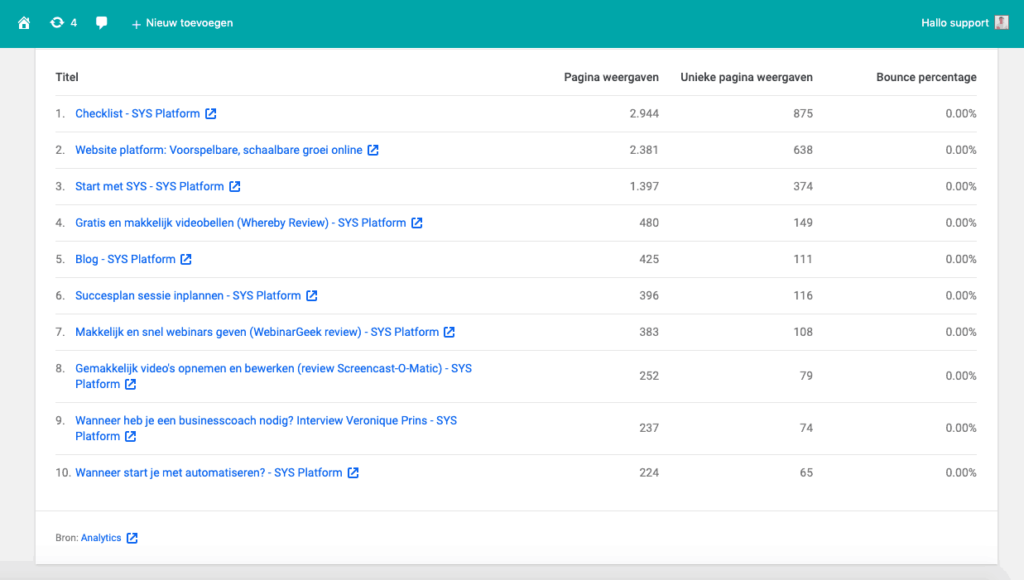
Task: Click external icon beside Succesplan sessie inplannen
Action: click(x=312, y=296)
